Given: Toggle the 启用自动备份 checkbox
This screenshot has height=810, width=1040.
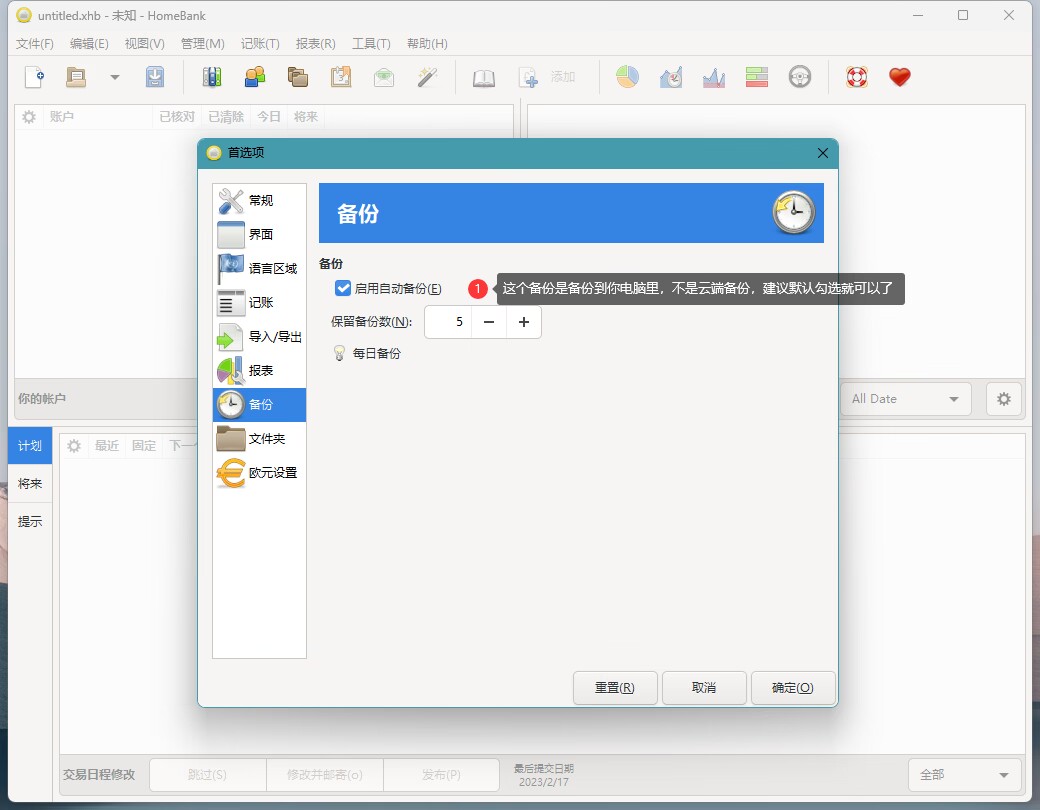Looking at the screenshot, I should point(342,288).
